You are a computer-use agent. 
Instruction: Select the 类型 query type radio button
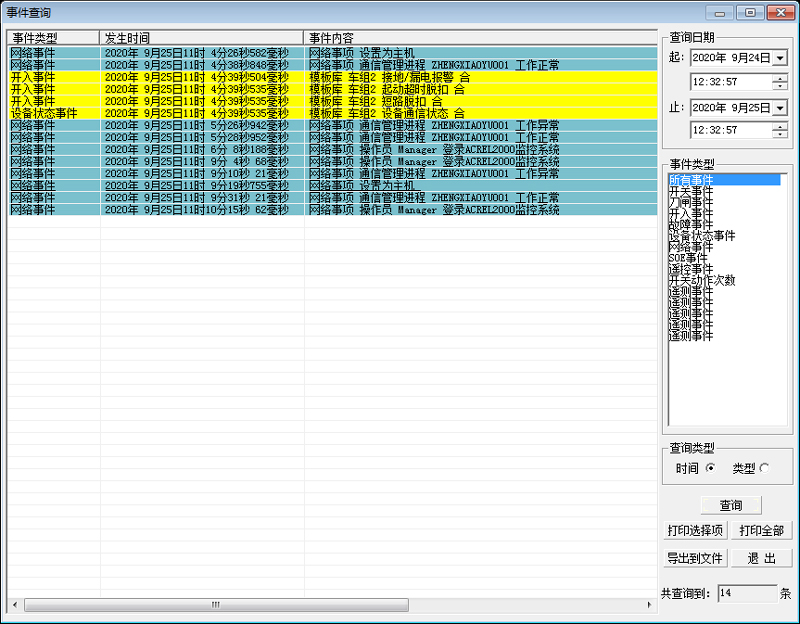coord(764,468)
